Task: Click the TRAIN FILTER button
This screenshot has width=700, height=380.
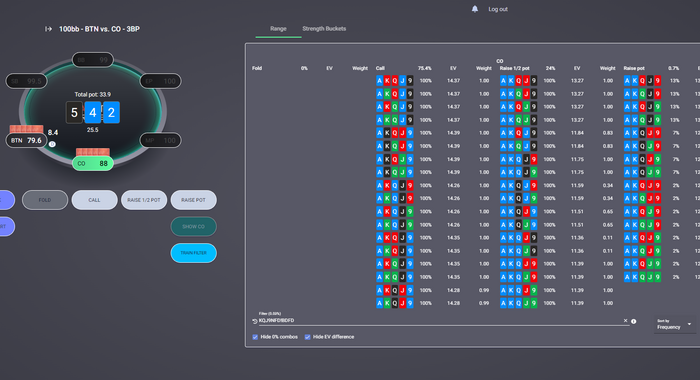Action: click(193, 253)
